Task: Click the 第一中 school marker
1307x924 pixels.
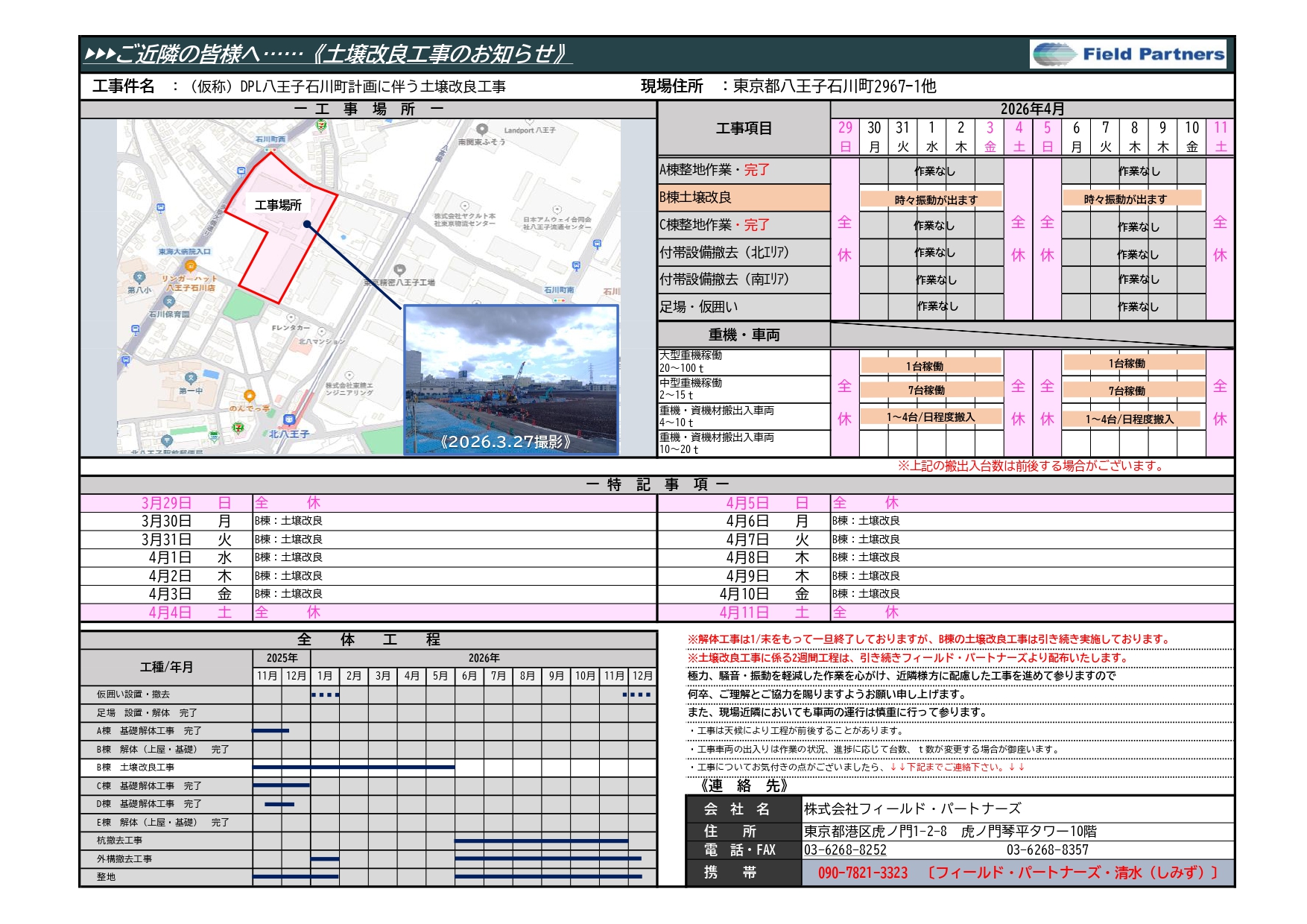Action: (191, 379)
